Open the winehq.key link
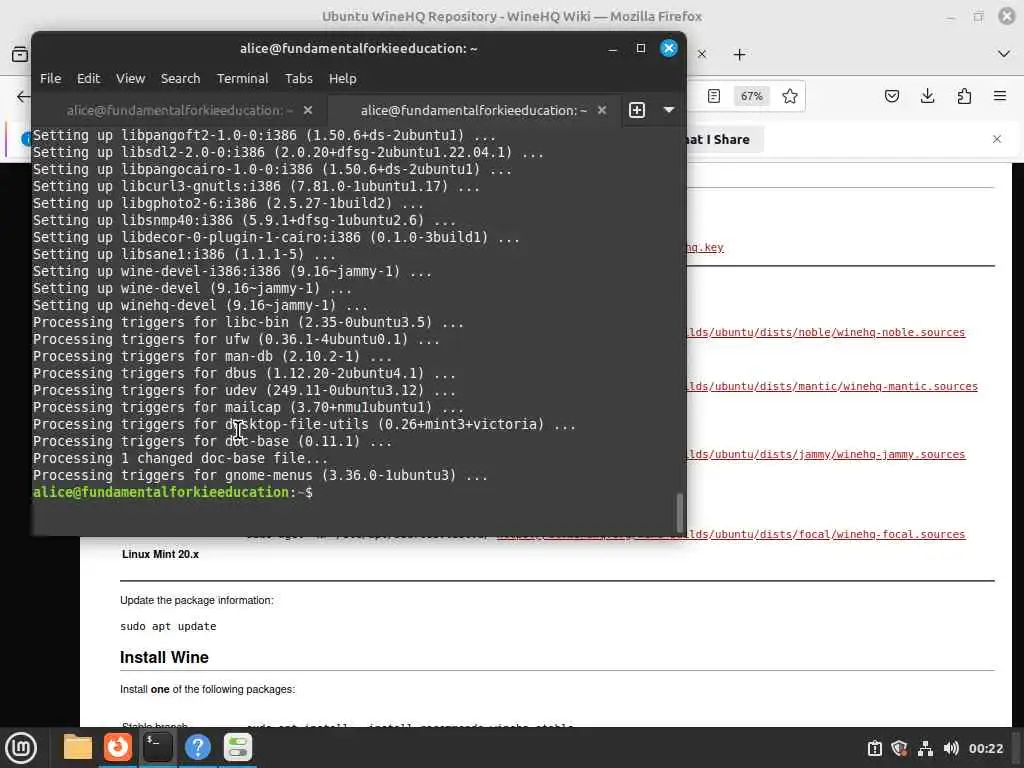Viewport: 1024px width, 768px height. pyautogui.click(x=705, y=248)
